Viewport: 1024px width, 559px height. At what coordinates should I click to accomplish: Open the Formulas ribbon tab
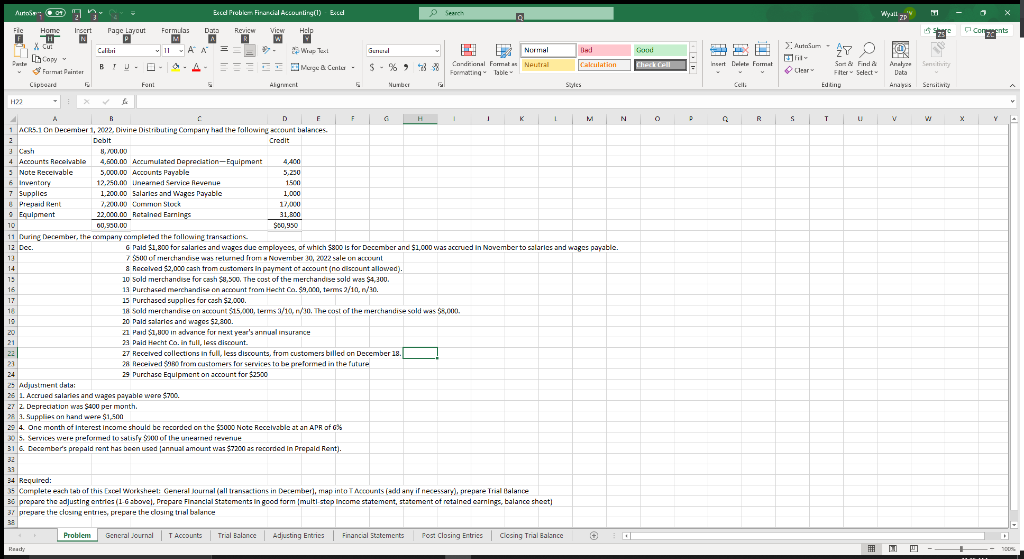pos(175,30)
